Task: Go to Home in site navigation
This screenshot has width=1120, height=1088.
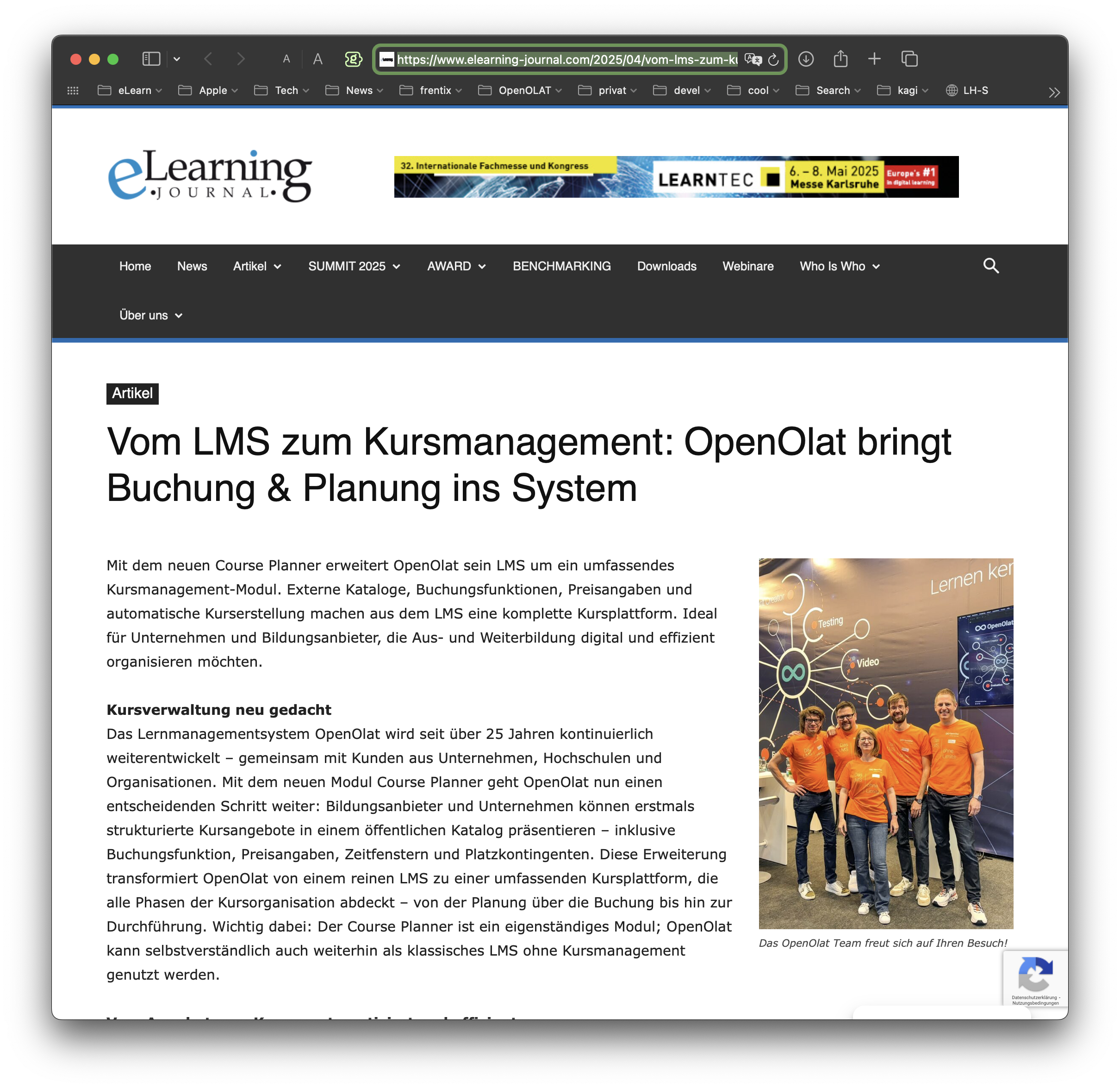Action: coord(135,266)
